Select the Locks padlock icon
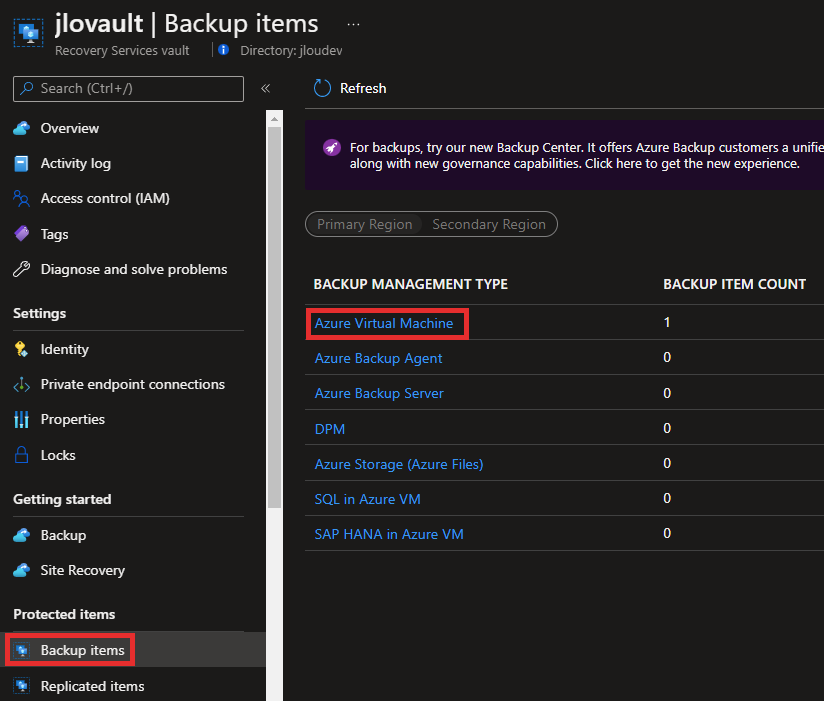Viewport: 824px width, 701px height. (22, 455)
